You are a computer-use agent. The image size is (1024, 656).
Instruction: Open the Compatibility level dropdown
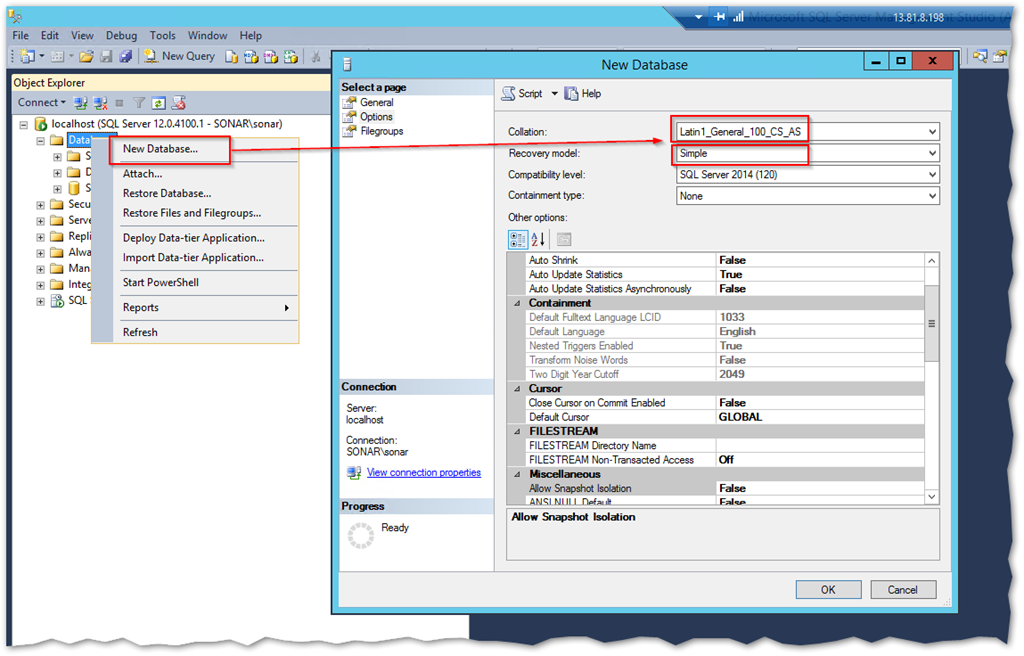tap(932, 175)
